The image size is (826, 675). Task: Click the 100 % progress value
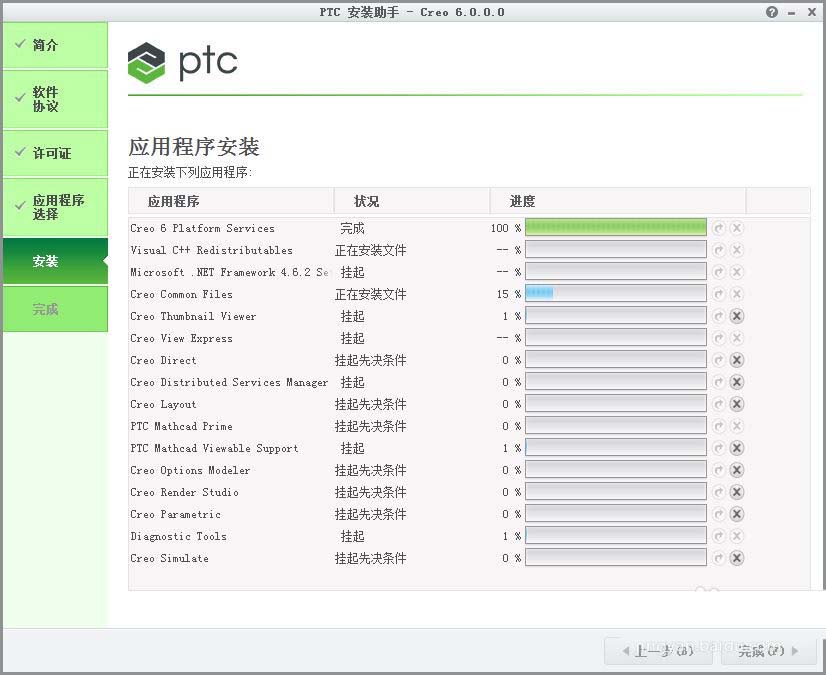[x=506, y=228]
